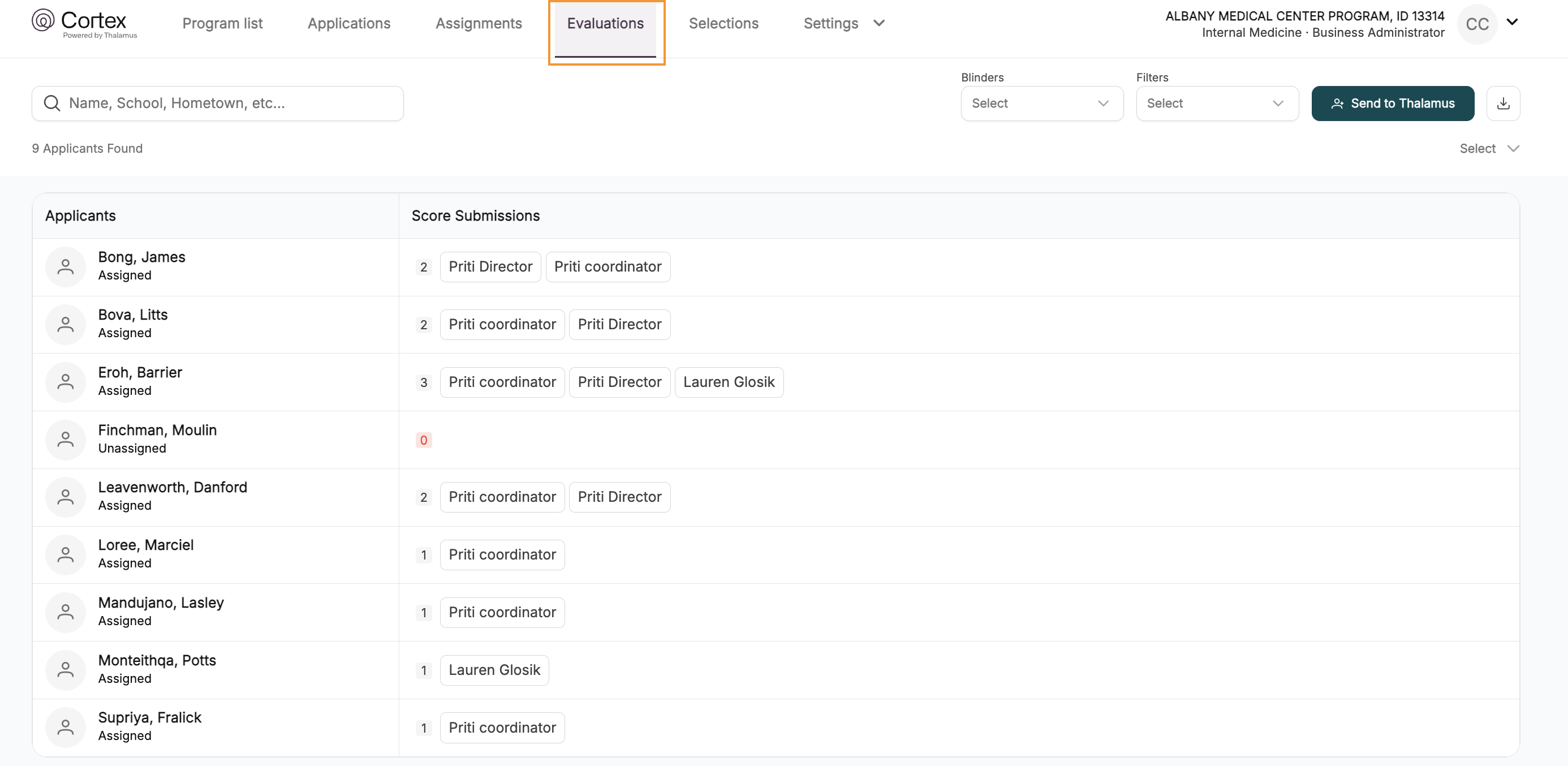Click Priti Director chip for Leavenworth, Danford

coord(619,497)
